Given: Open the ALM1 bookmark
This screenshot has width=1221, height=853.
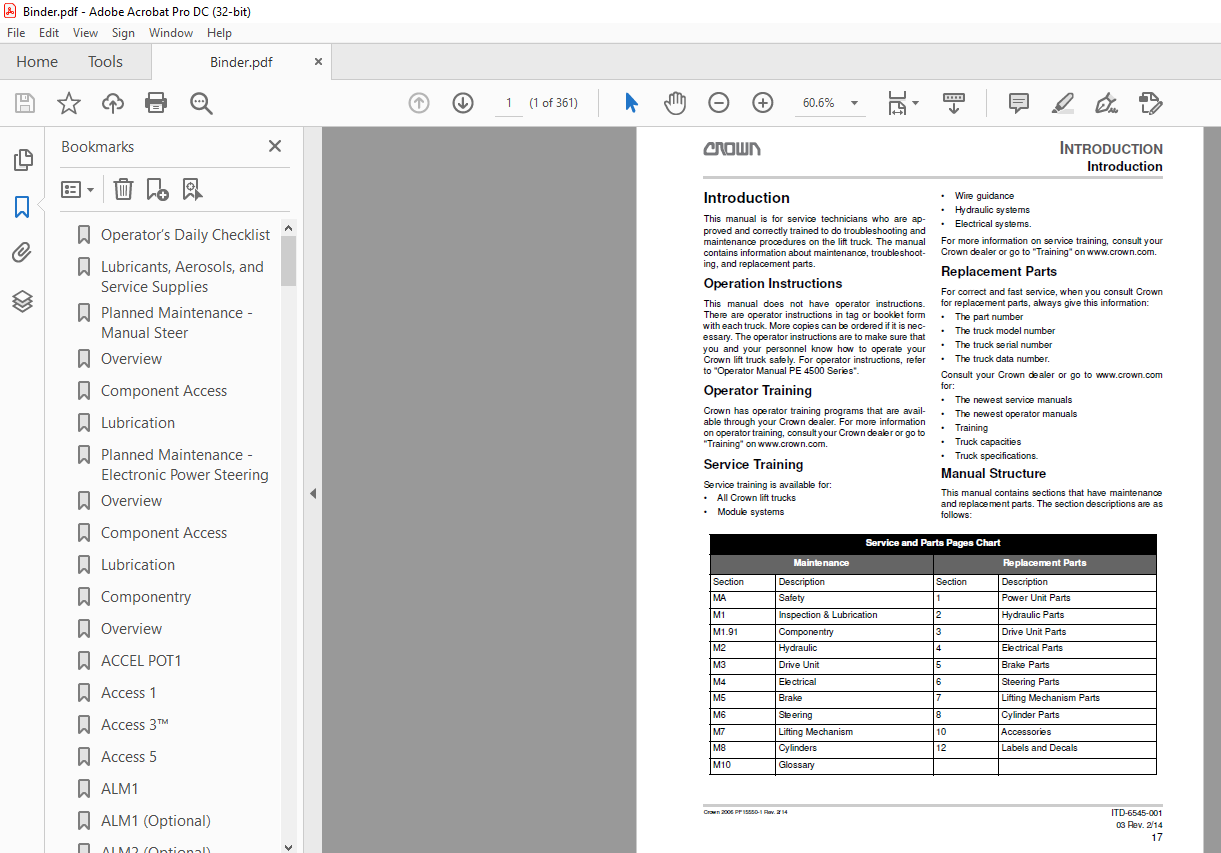Looking at the screenshot, I should point(120,789).
